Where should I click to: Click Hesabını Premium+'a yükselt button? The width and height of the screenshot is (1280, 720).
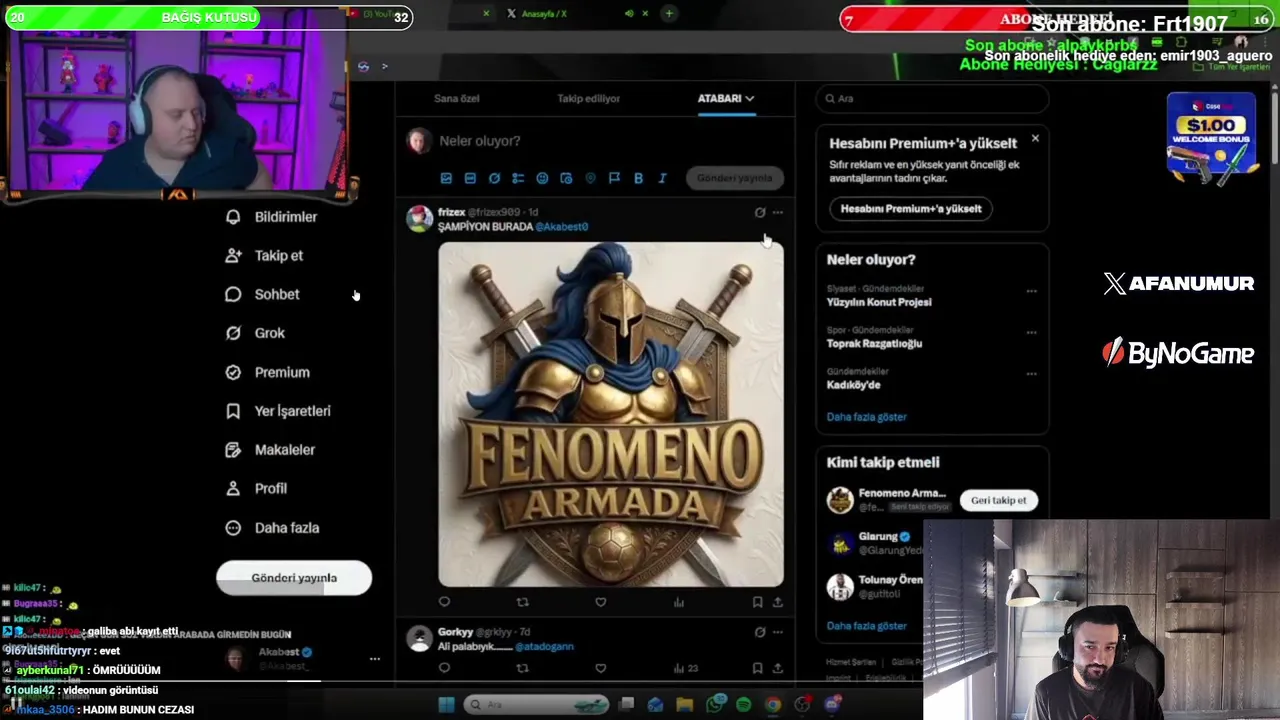[x=911, y=209]
